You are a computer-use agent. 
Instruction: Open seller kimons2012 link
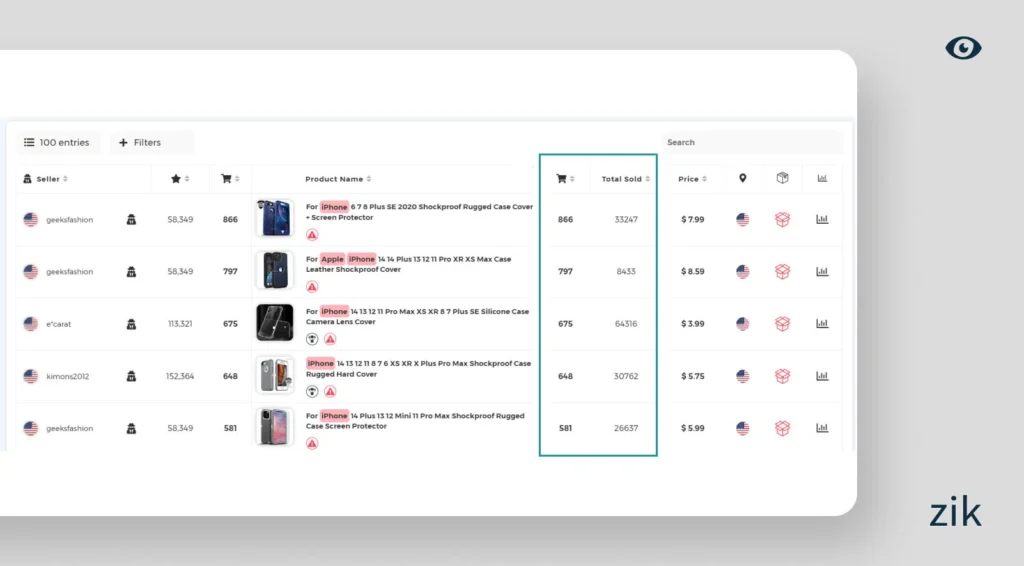pos(67,377)
